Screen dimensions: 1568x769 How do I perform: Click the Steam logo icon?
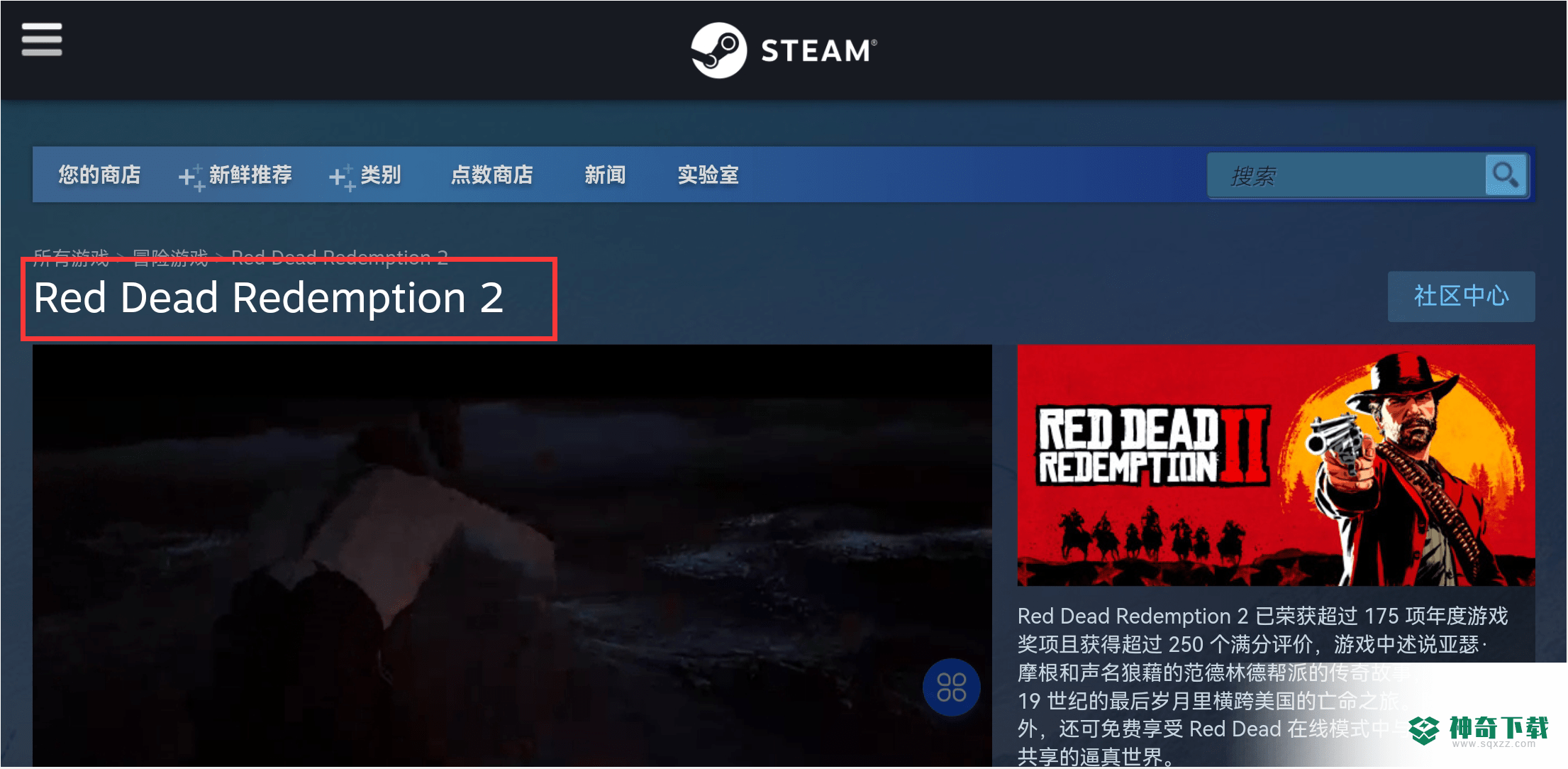718,50
